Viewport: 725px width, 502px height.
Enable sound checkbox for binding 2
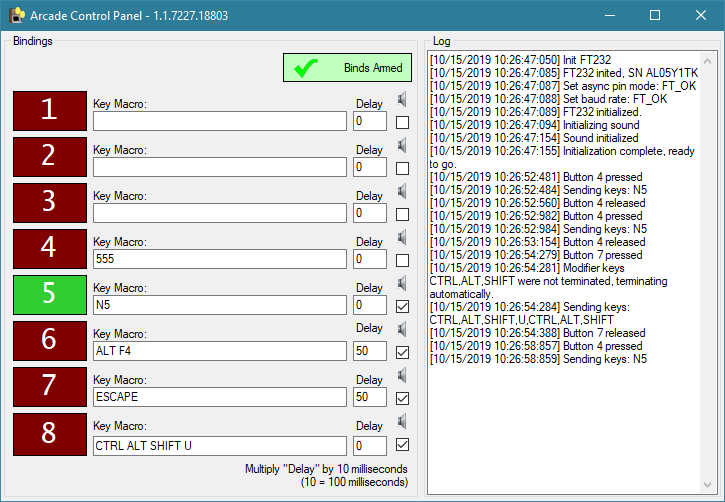[x=402, y=168]
